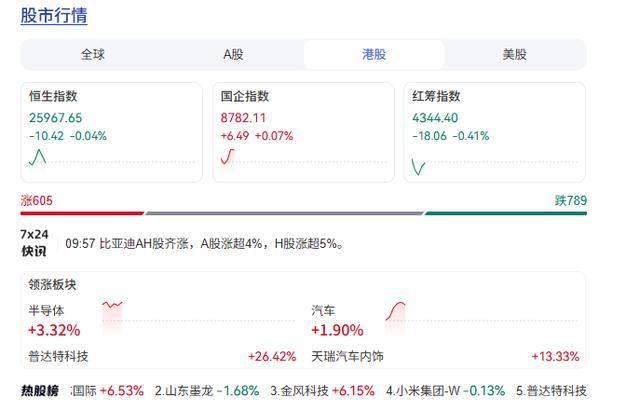This screenshot has width=640, height=411.
Task: Open the 半导体 leading sector
Action: tap(46, 310)
